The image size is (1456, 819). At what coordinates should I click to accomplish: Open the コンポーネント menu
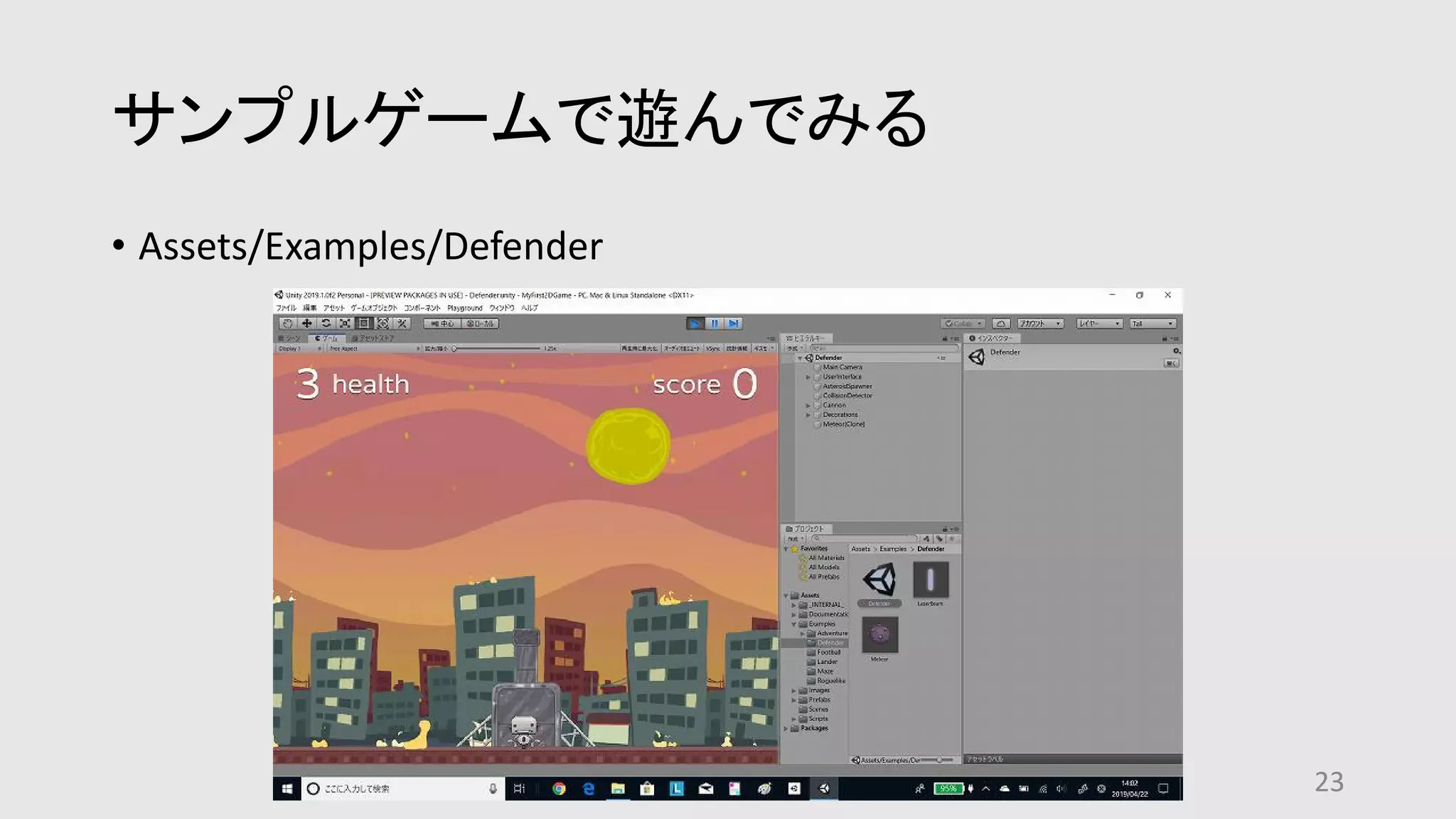[x=422, y=308]
